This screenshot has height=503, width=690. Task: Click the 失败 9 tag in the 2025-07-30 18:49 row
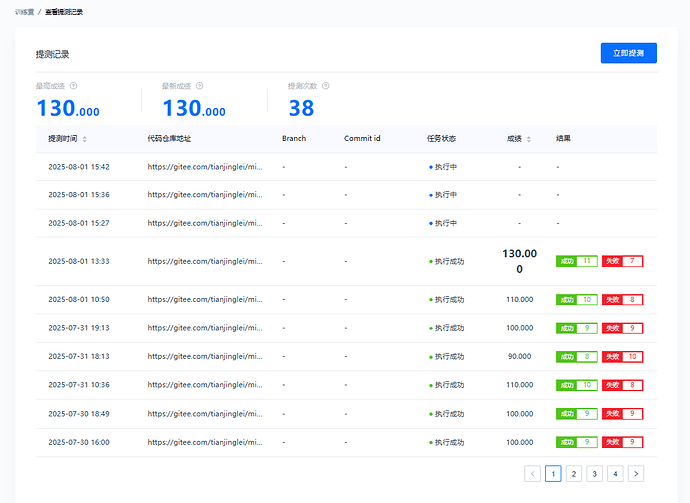[622, 414]
